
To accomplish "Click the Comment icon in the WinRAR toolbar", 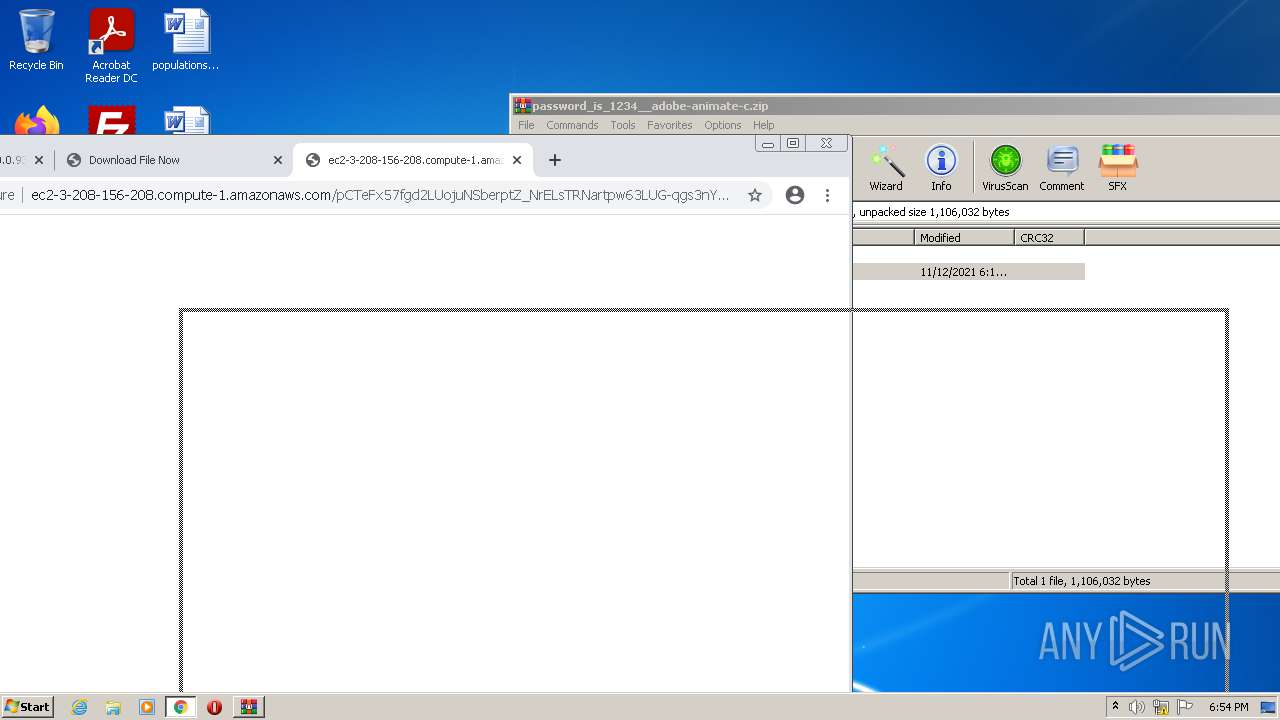I will 1061,168.
